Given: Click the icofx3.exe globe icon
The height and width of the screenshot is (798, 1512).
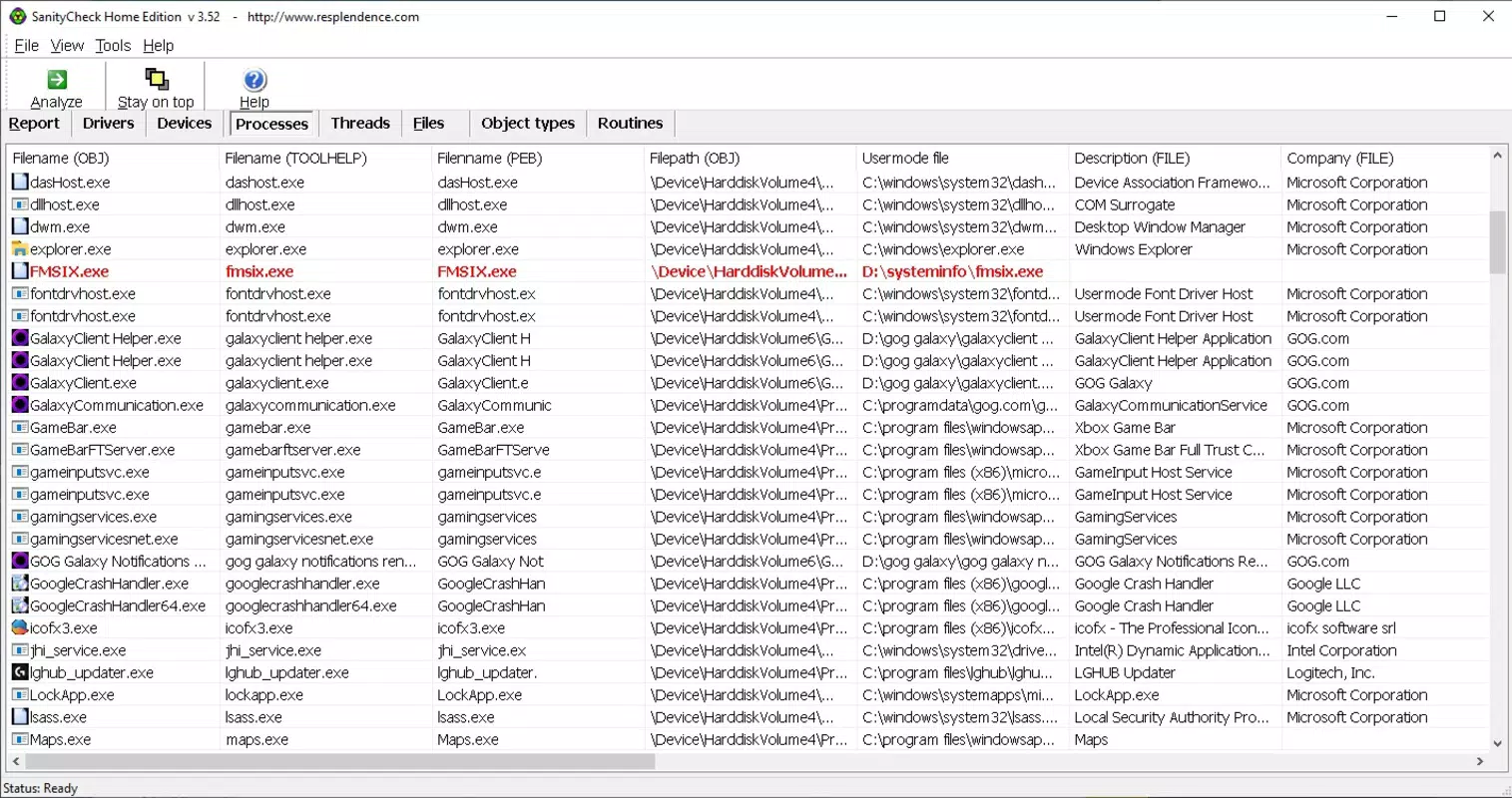Looking at the screenshot, I should coord(20,627).
